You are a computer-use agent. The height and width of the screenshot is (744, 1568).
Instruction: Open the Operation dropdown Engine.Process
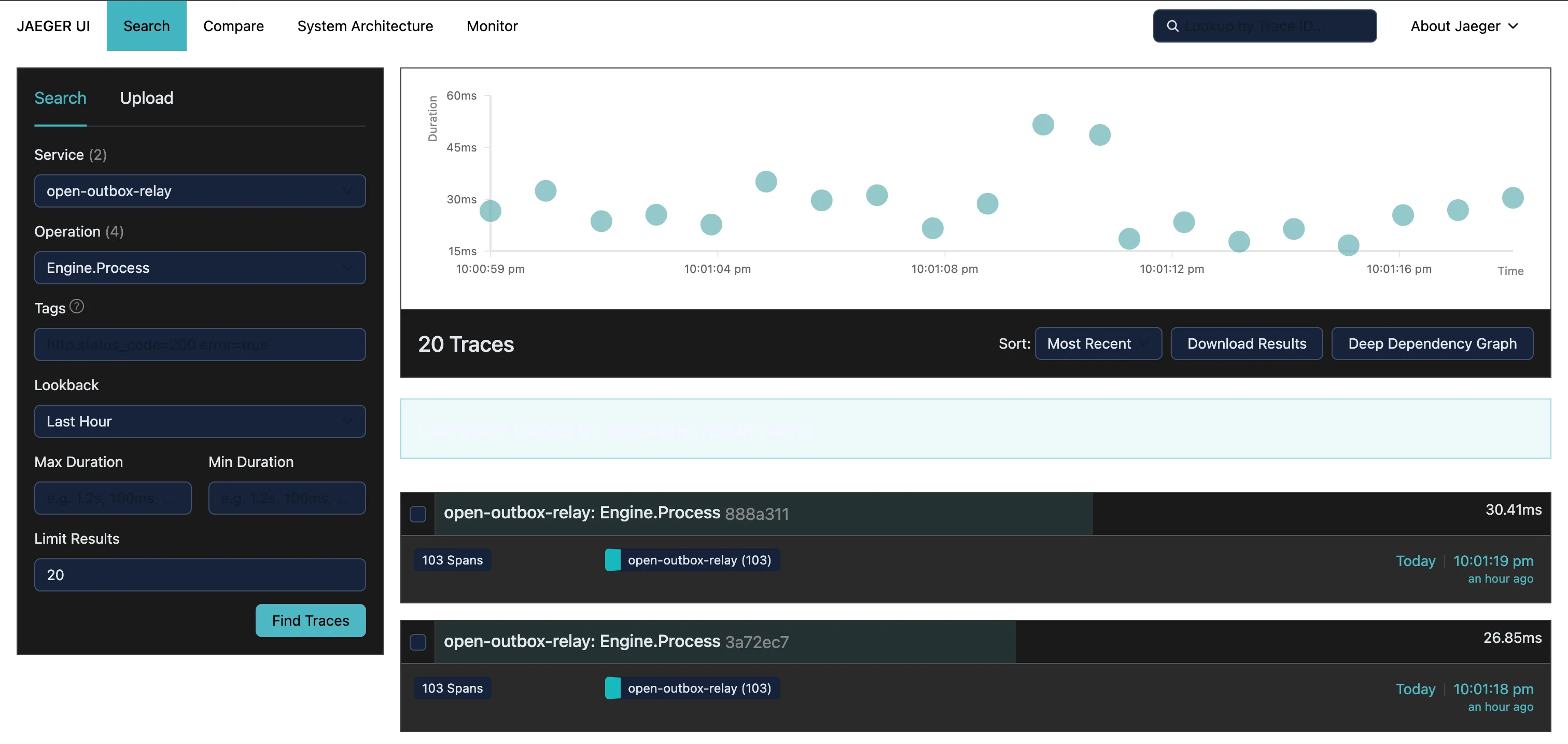coord(200,268)
